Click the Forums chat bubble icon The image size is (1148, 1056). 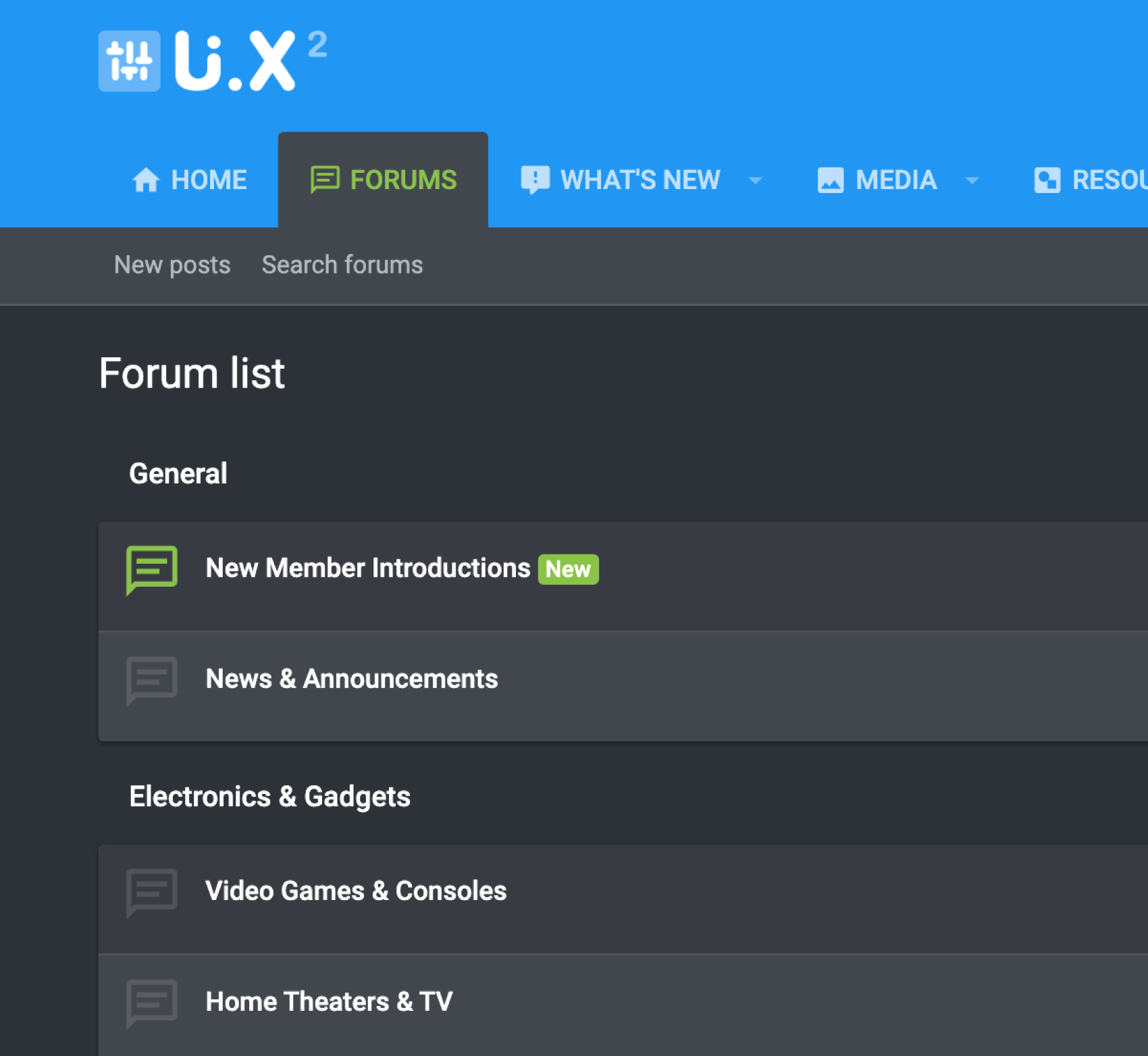tap(325, 180)
